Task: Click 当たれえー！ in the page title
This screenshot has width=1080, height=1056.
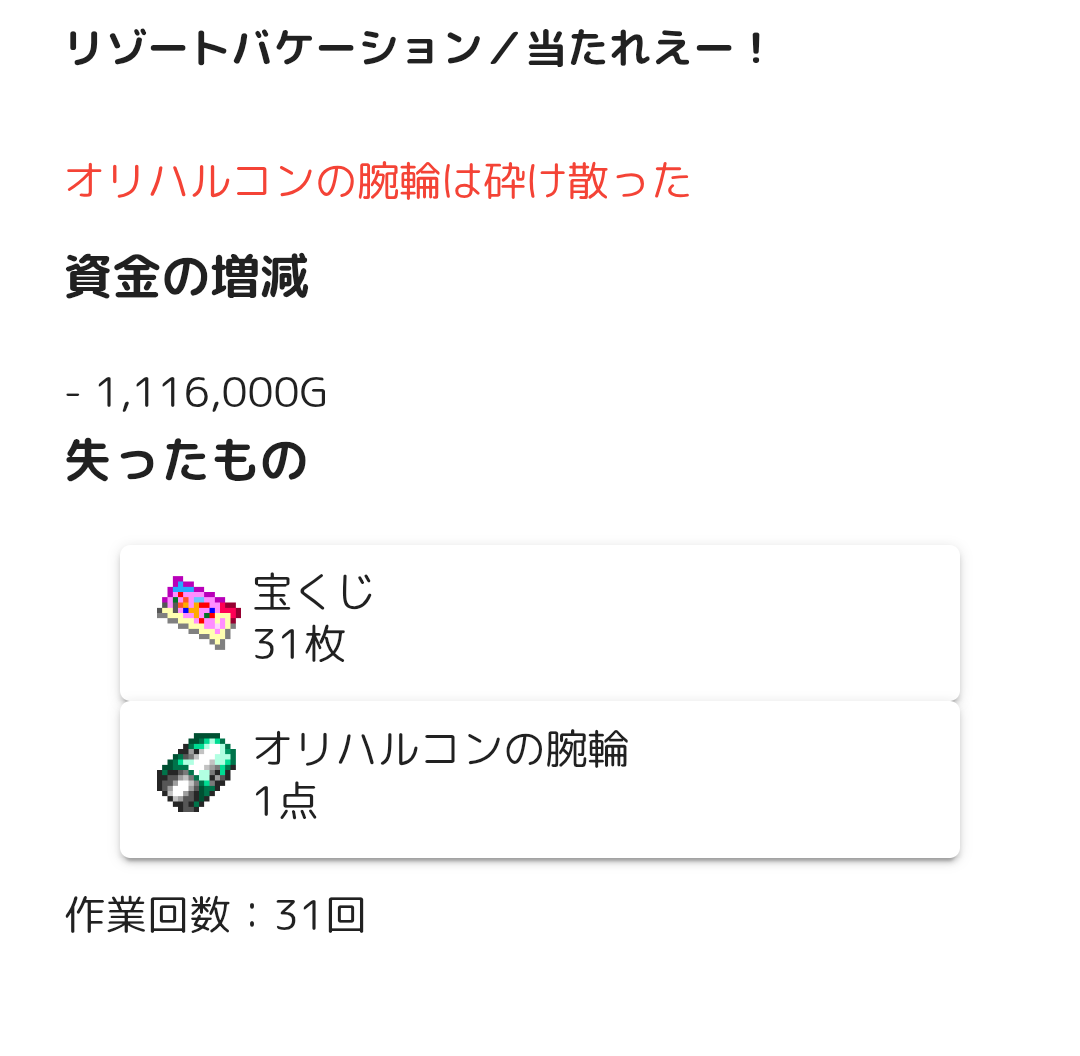Action: pyautogui.click(x=645, y=50)
